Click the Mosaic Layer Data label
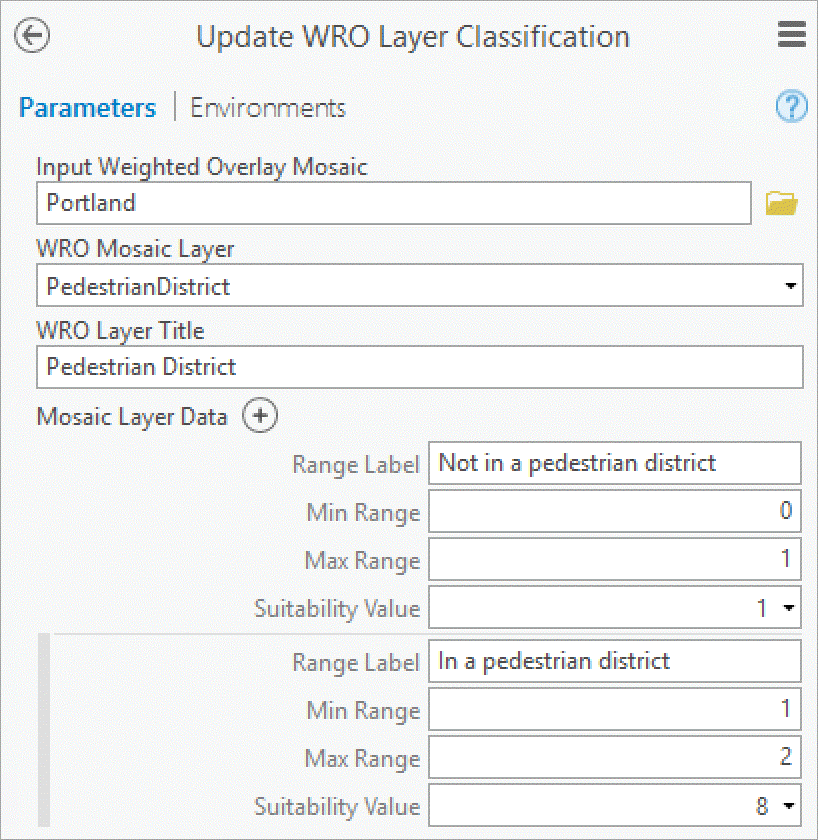818x840 pixels. (132, 417)
